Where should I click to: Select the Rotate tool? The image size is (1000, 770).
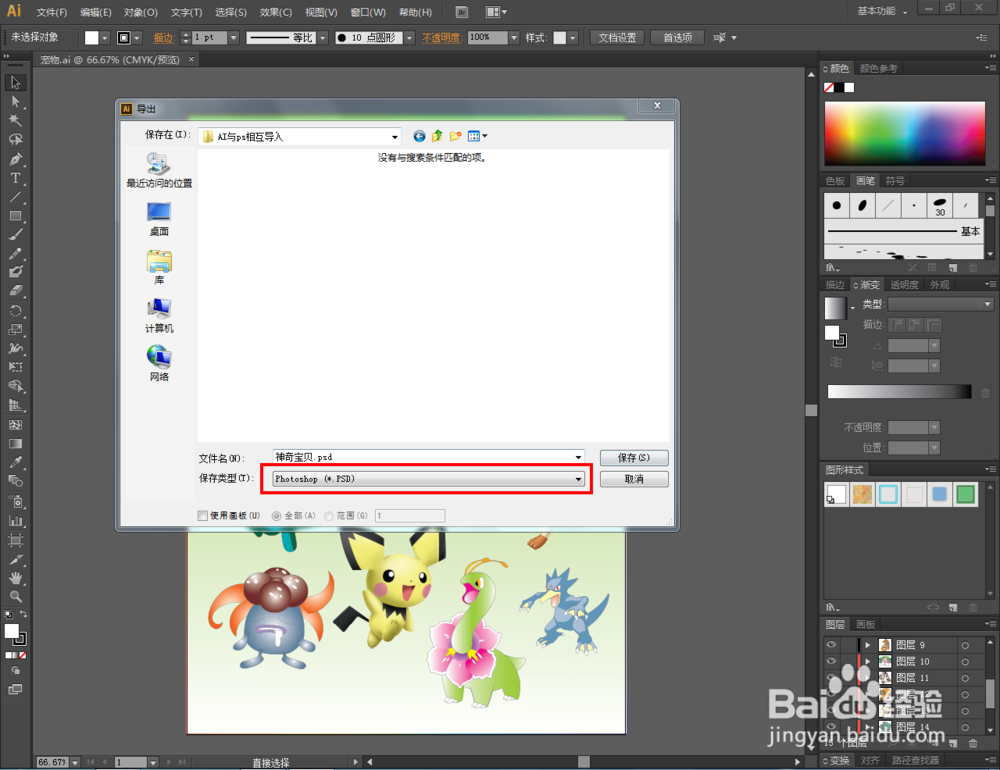(x=15, y=311)
